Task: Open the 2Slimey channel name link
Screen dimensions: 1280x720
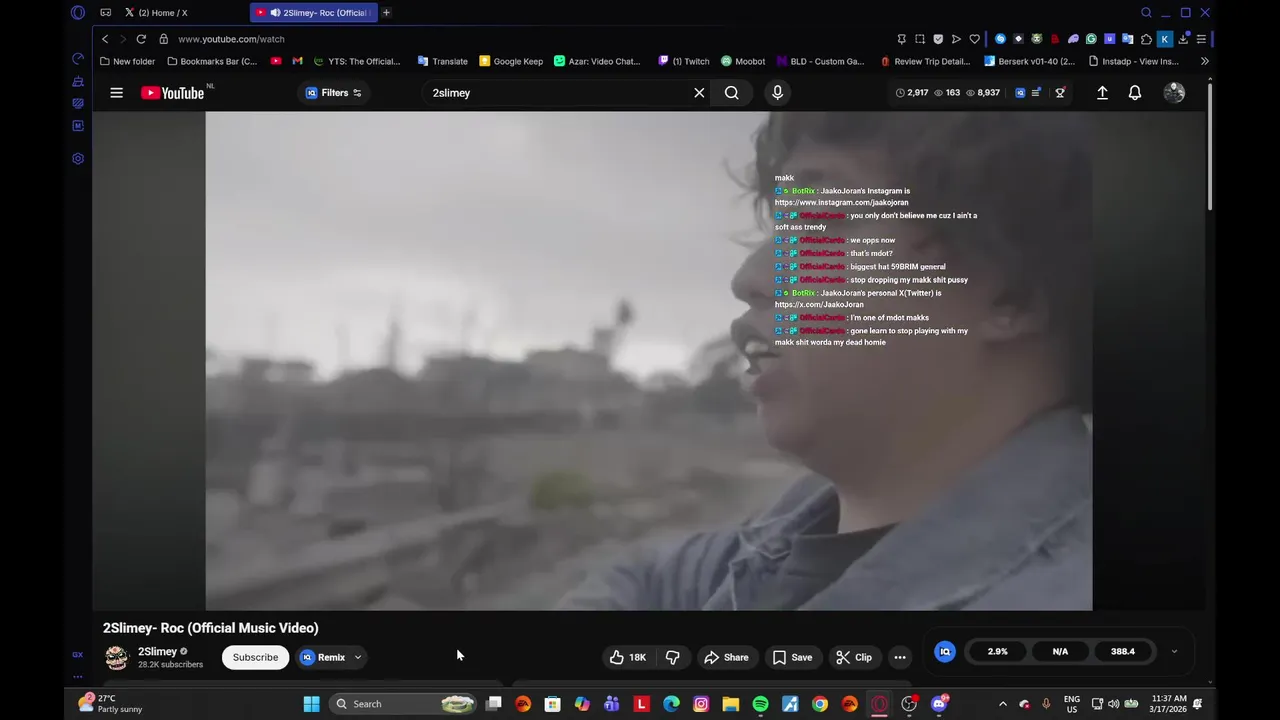Action: pyautogui.click(x=157, y=652)
